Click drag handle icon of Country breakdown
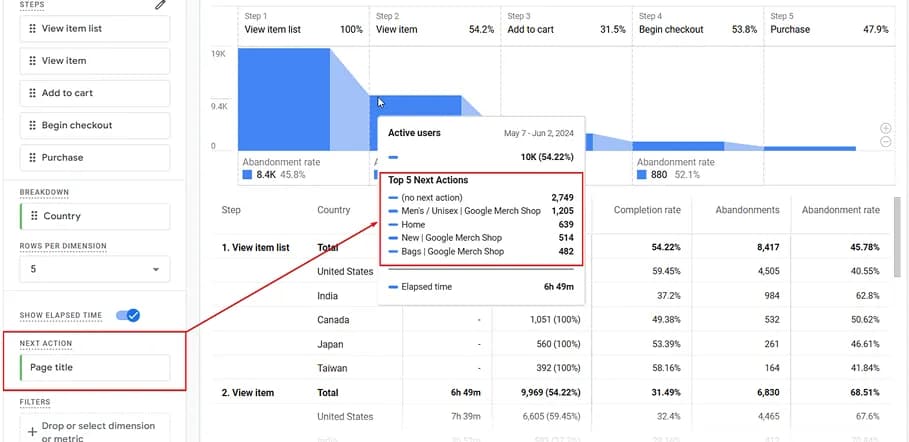This screenshot has height=442, width=909. pyautogui.click(x=34, y=216)
